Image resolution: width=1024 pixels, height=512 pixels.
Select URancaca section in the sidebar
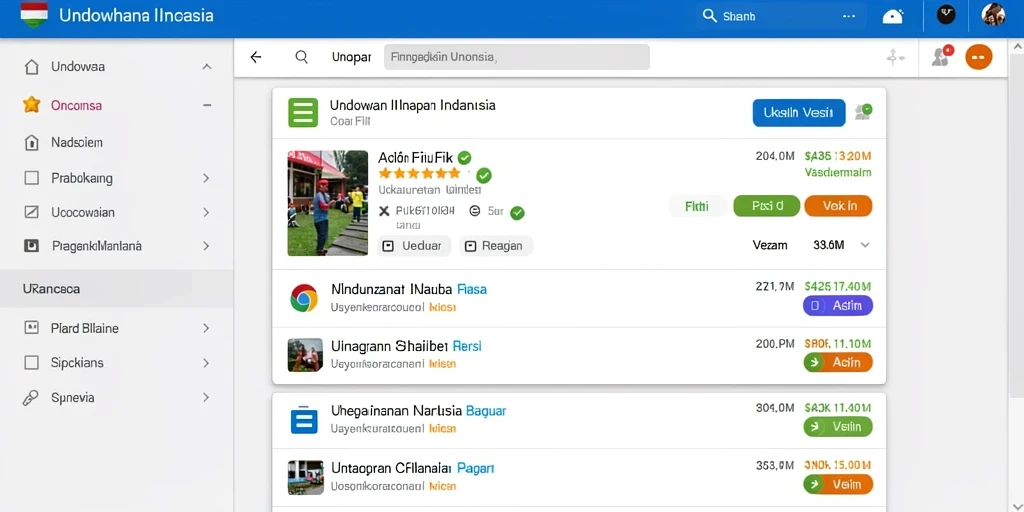[x=116, y=289]
